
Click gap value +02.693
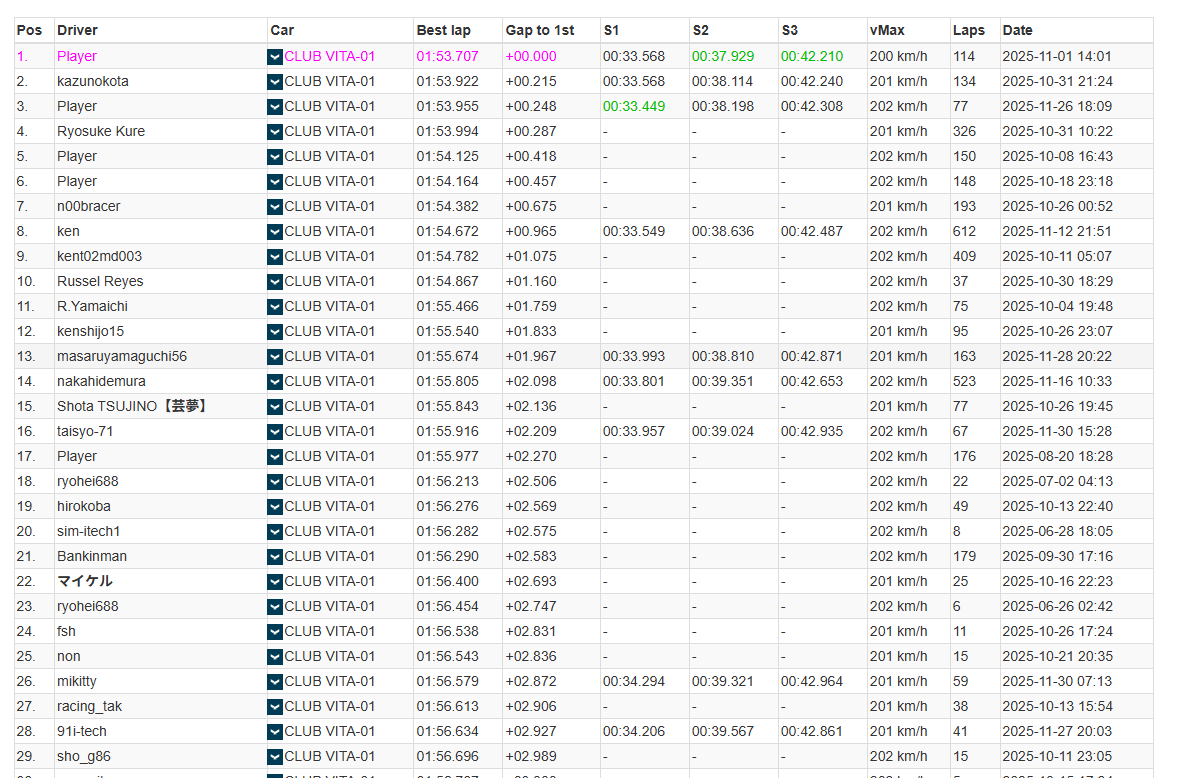coord(531,581)
